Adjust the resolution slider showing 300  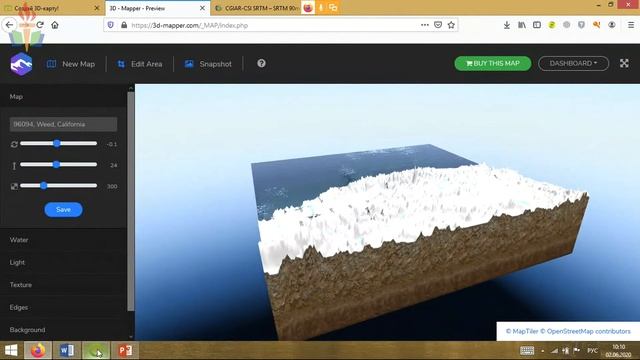[58, 186]
